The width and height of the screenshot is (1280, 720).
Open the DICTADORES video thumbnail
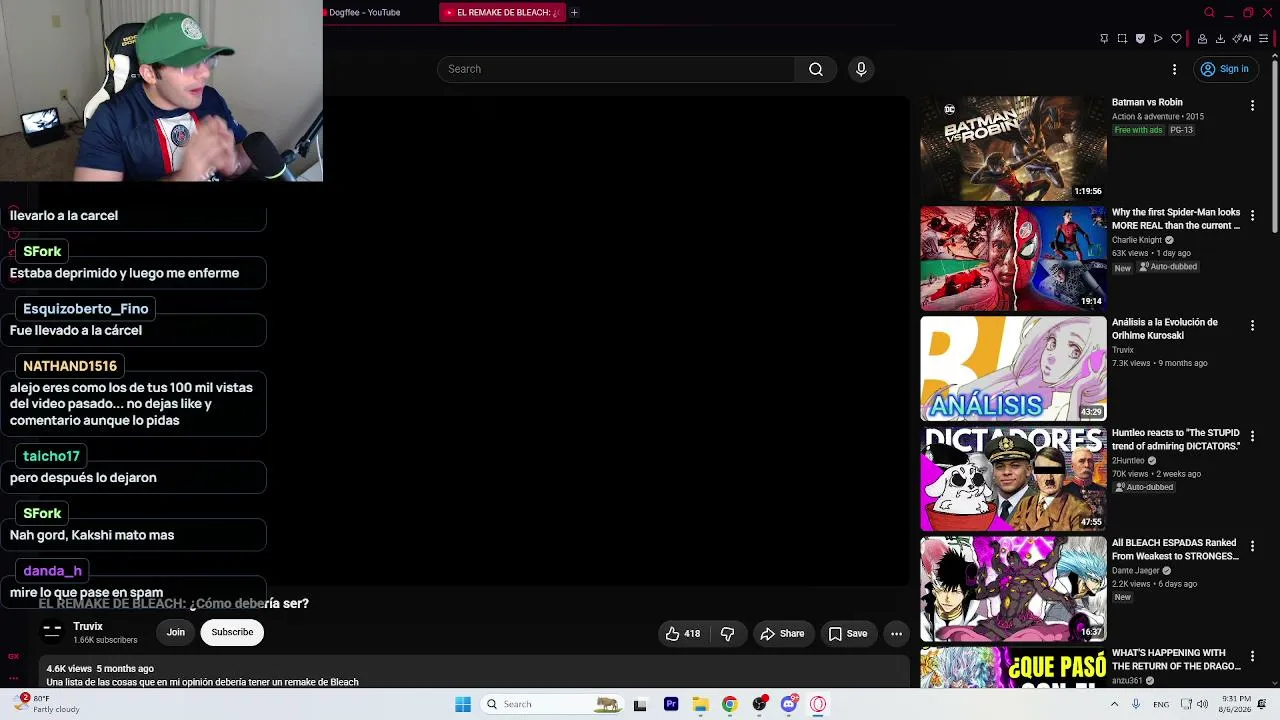click(1013, 479)
